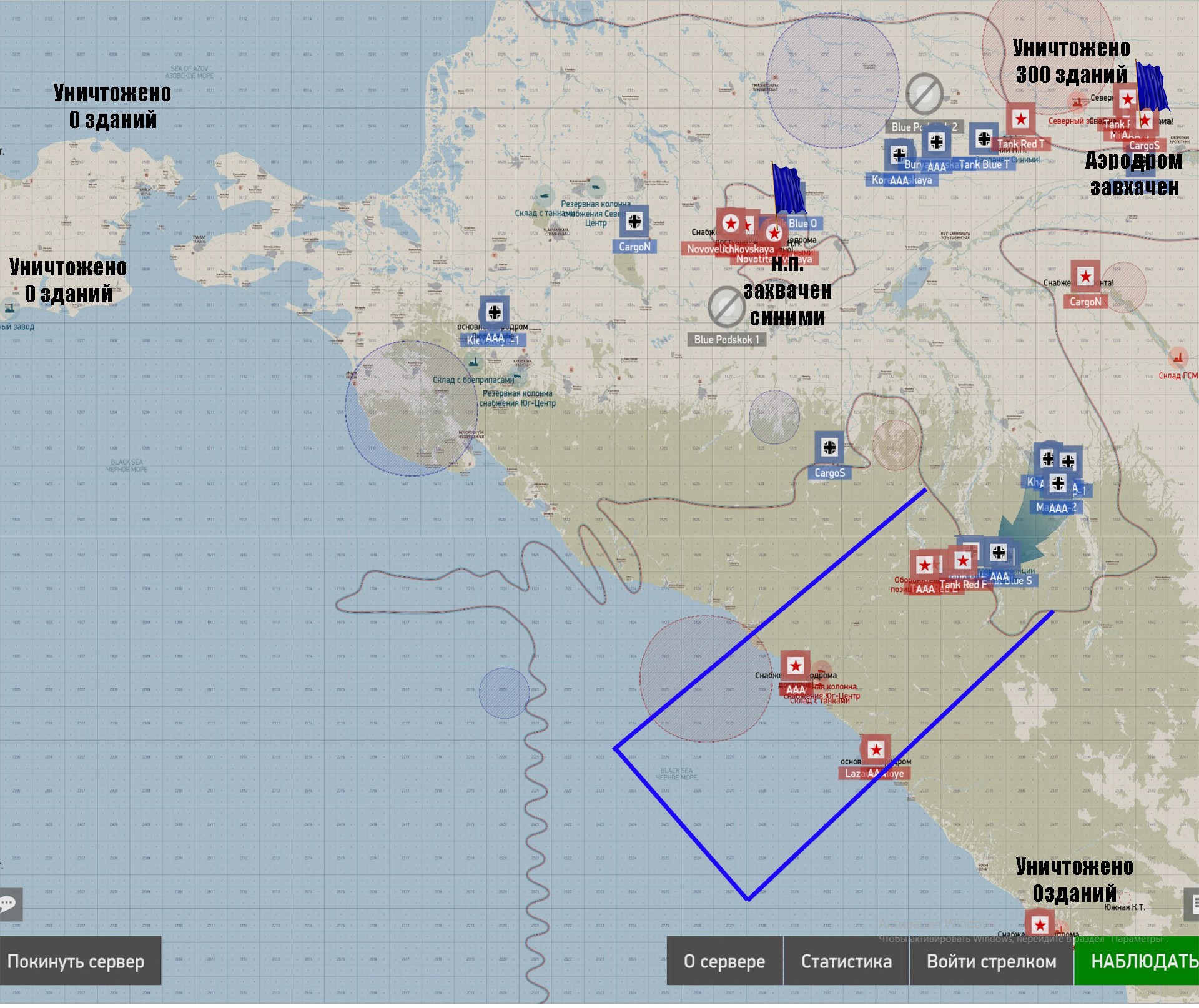Open the Статистика tab
The width and height of the screenshot is (1199, 1008).
click(x=846, y=962)
